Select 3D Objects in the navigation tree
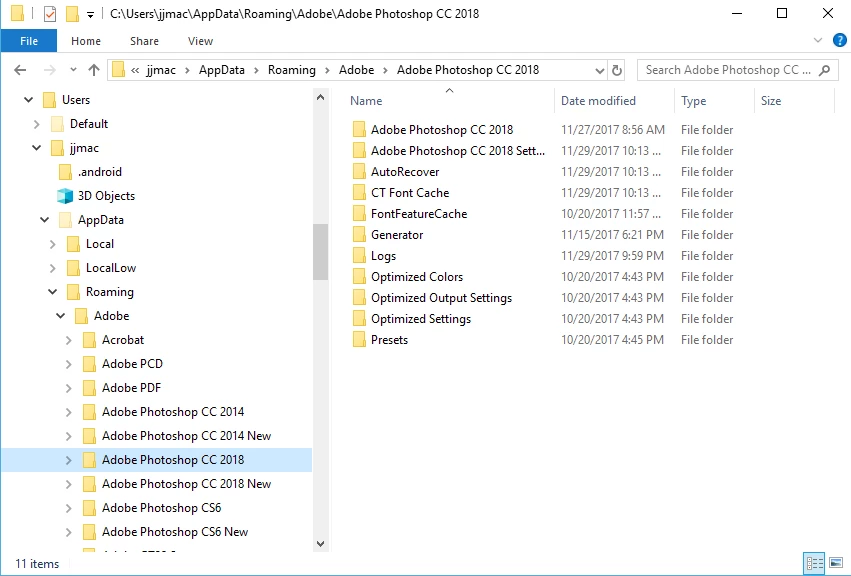The width and height of the screenshot is (851, 576). click(x=106, y=196)
